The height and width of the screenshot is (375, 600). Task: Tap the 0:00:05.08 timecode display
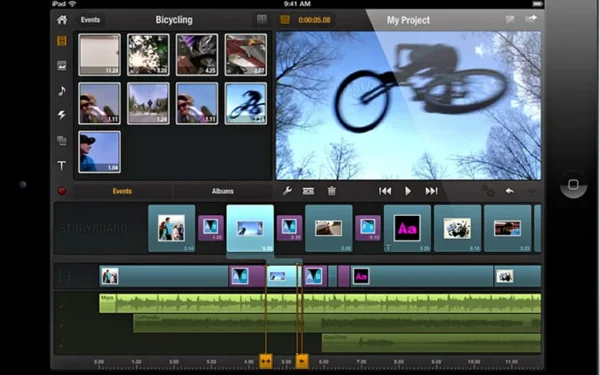[314, 20]
